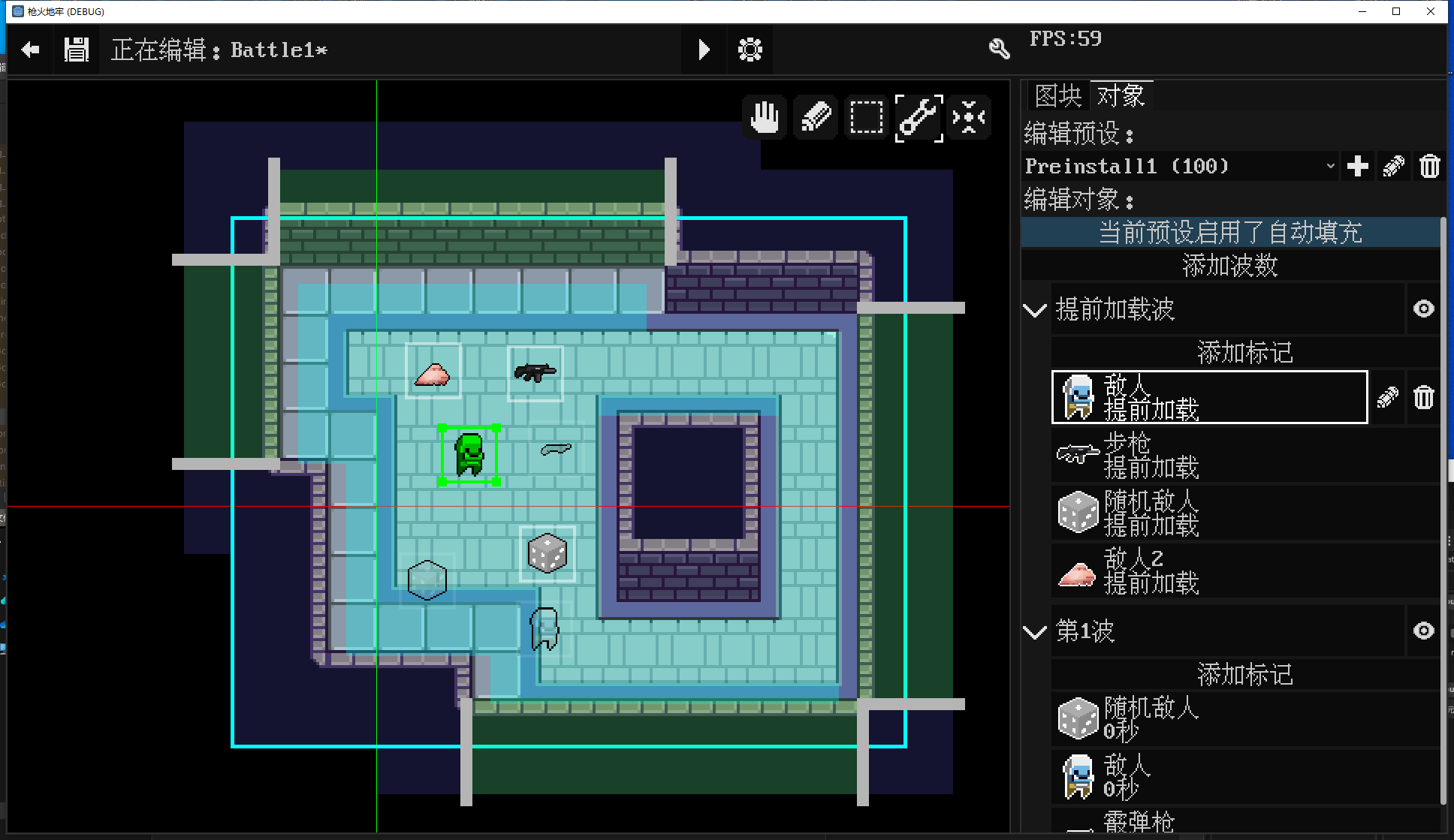The height and width of the screenshot is (840, 1454).
Task: Toggle visibility of 第1波 wave
Action: (x=1423, y=631)
